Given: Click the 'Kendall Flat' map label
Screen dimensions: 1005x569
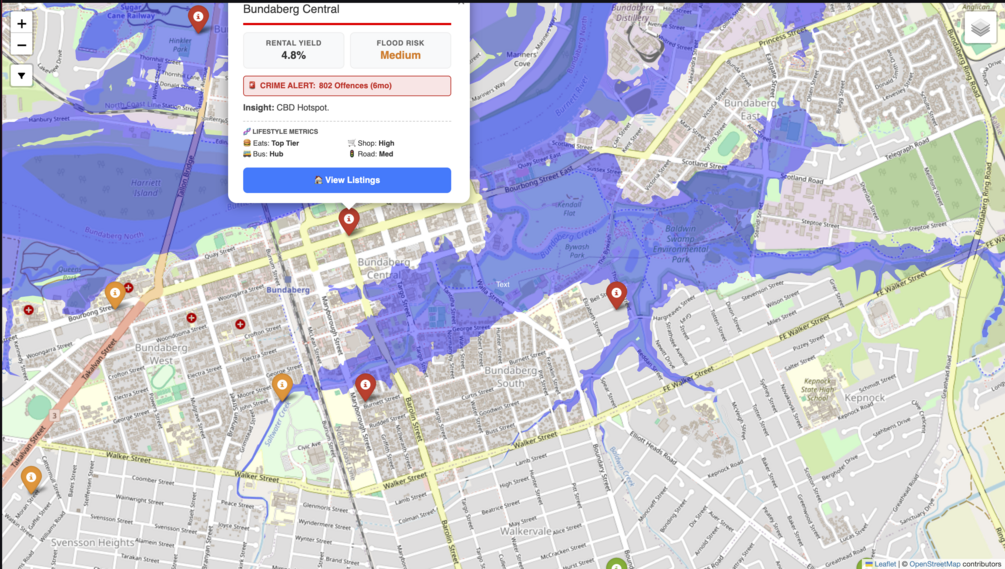Looking at the screenshot, I should point(569,208).
